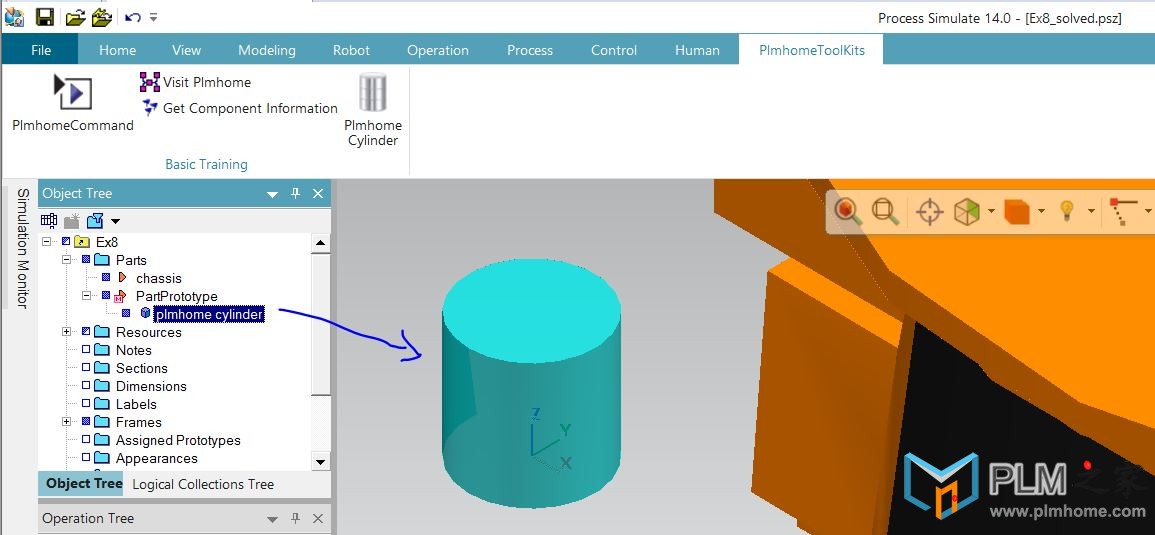The height and width of the screenshot is (535, 1155).
Task: Expand the Resources folder
Action: pos(66,332)
